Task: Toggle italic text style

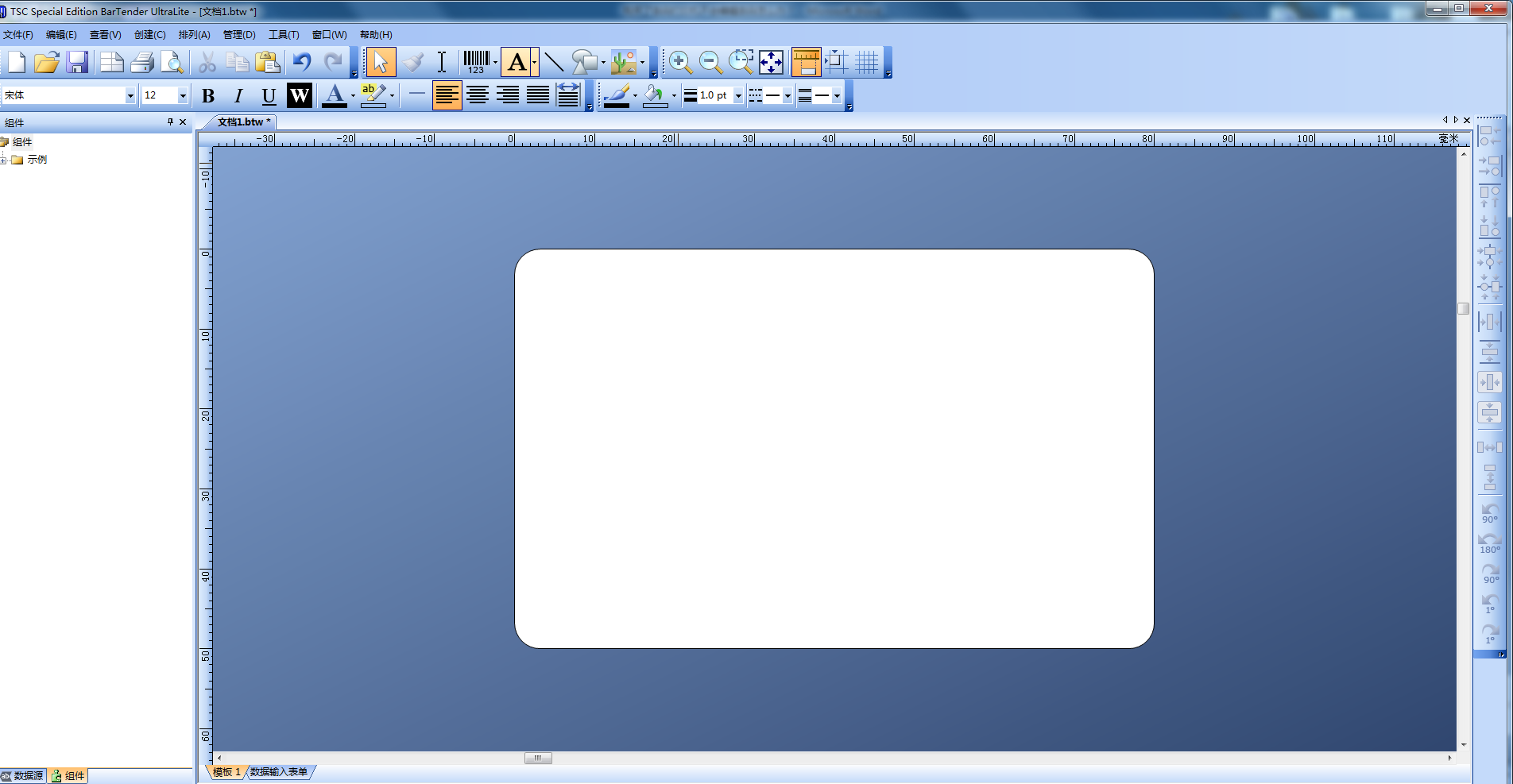Action: (238, 95)
